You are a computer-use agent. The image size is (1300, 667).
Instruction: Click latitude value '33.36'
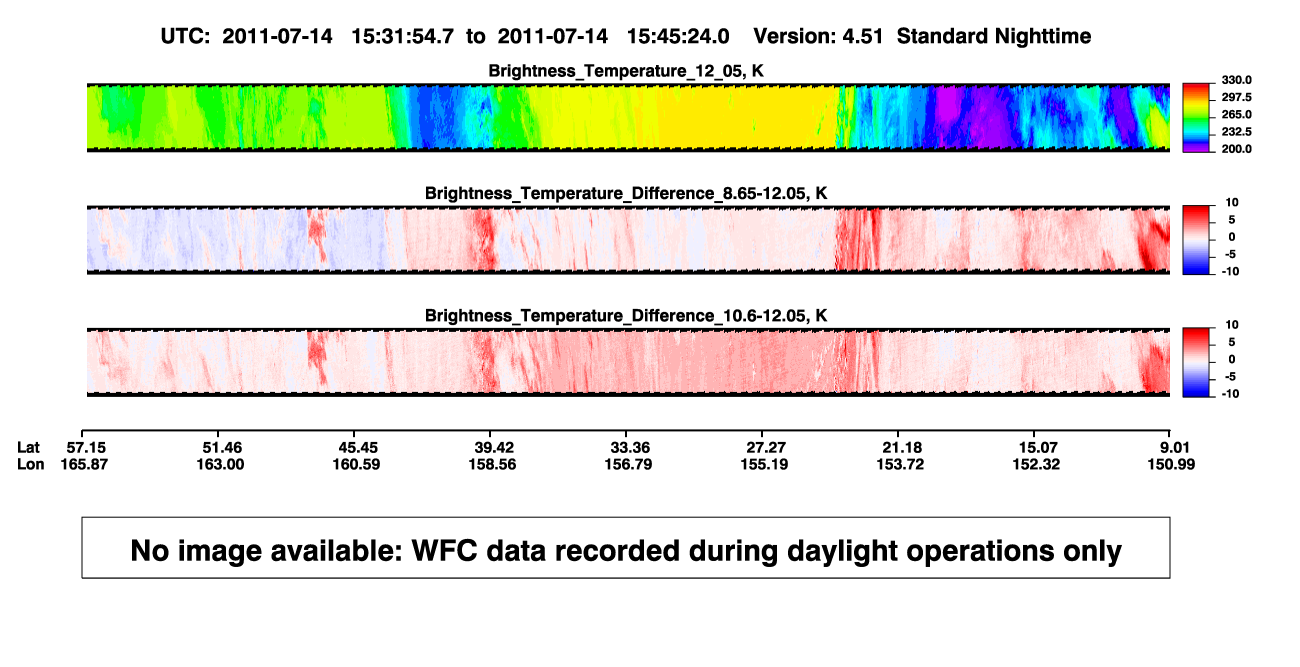coord(629,447)
